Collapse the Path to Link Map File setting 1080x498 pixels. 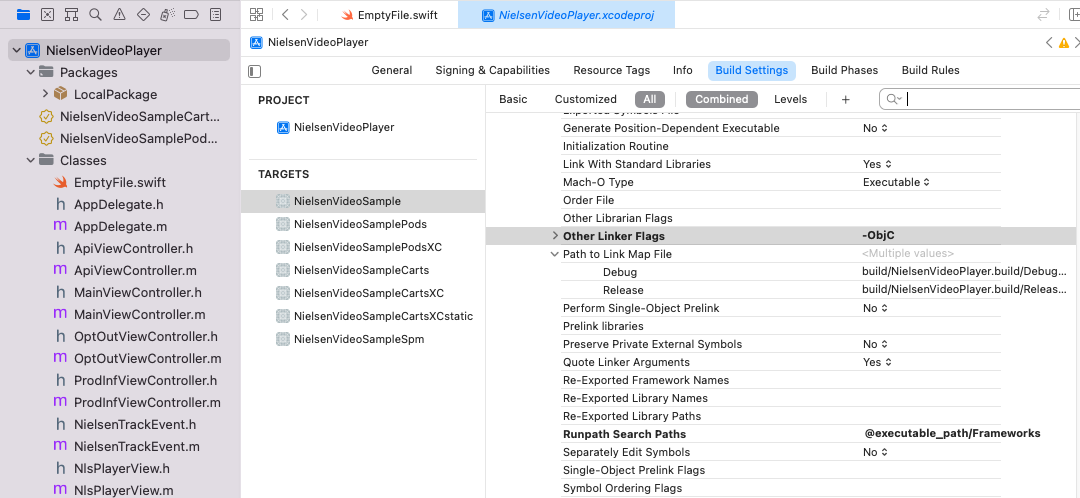click(555, 254)
